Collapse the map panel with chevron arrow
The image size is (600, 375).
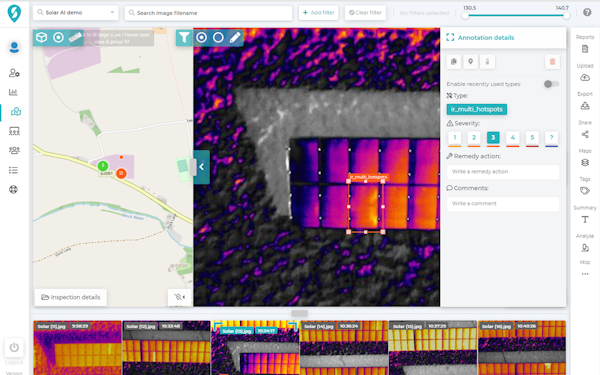[x=201, y=167]
